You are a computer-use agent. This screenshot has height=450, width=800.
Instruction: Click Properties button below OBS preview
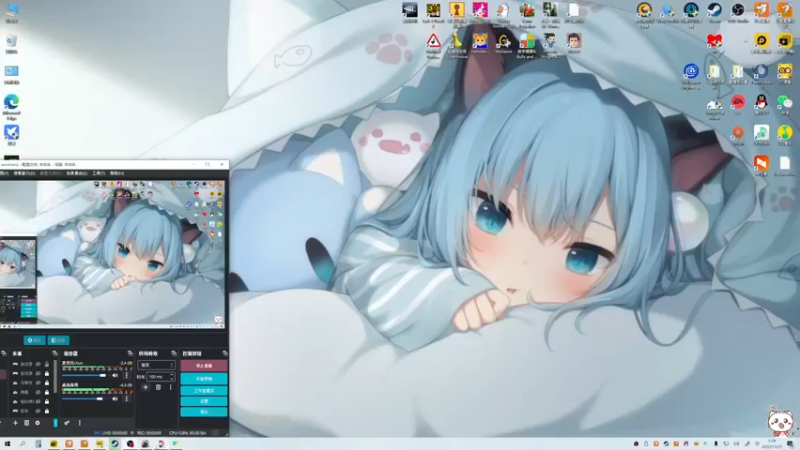point(34,340)
